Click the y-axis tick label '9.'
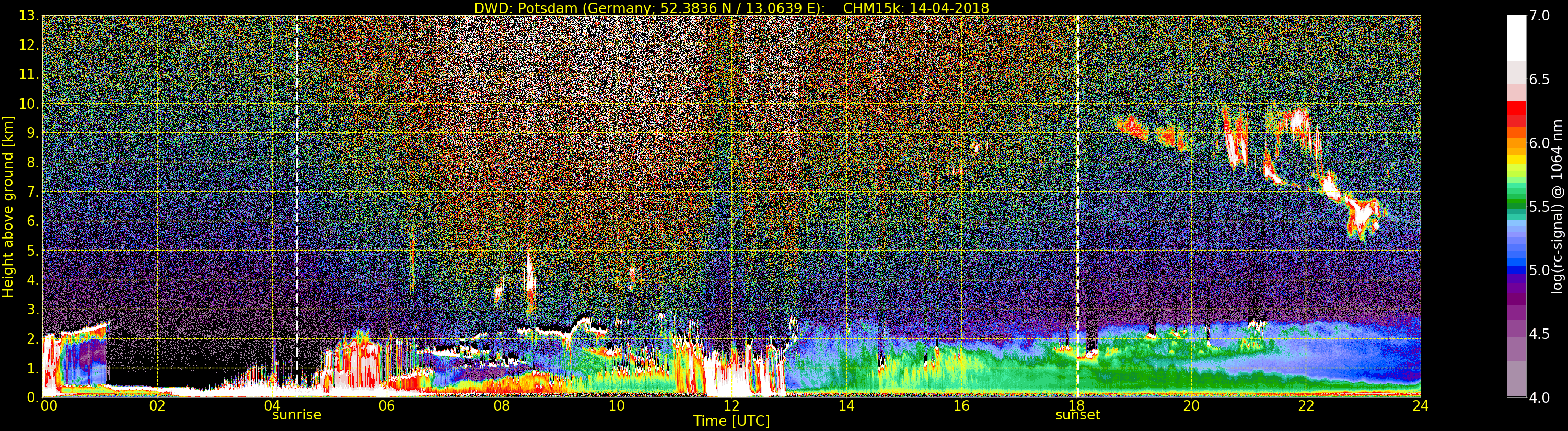This screenshot has width=1568, height=431. point(32,133)
